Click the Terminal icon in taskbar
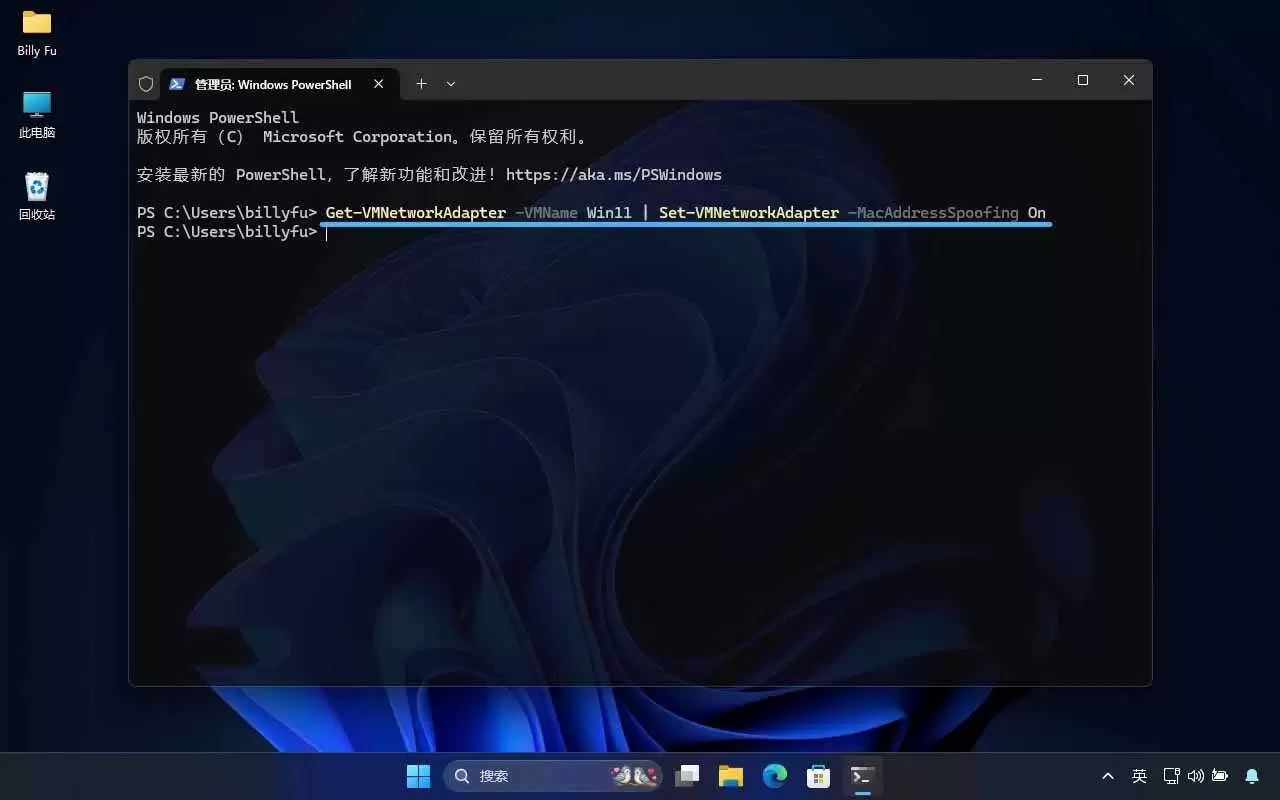This screenshot has height=800, width=1280. click(863, 776)
